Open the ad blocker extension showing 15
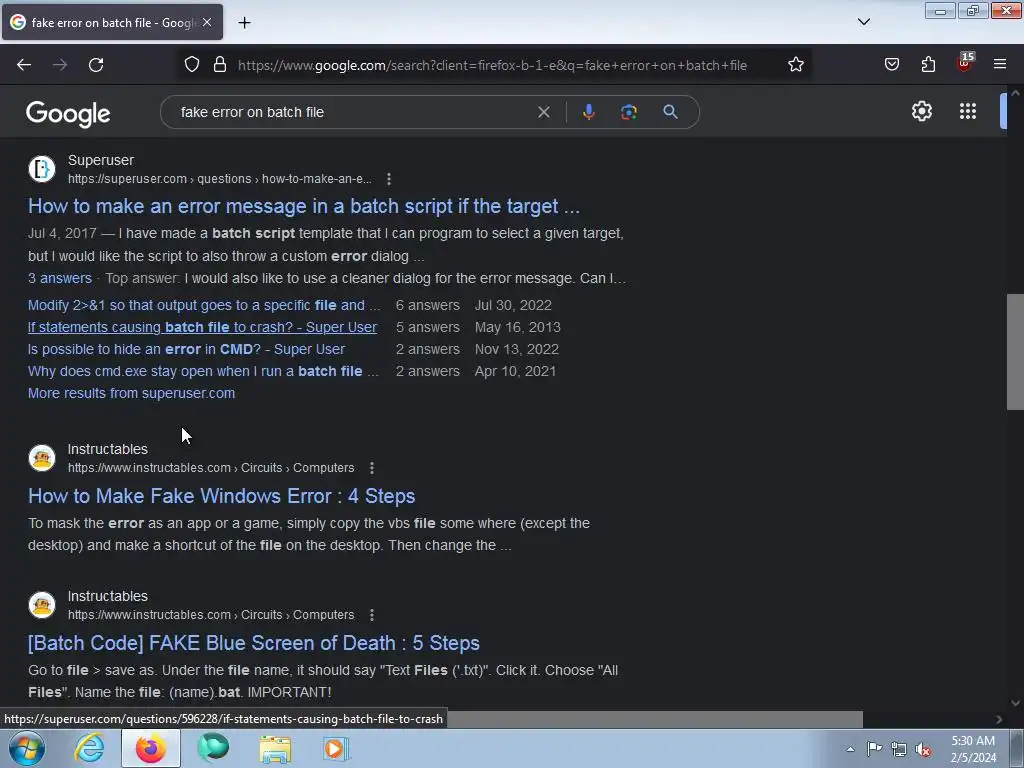Image resolution: width=1024 pixels, height=768 pixels. click(965, 63)
